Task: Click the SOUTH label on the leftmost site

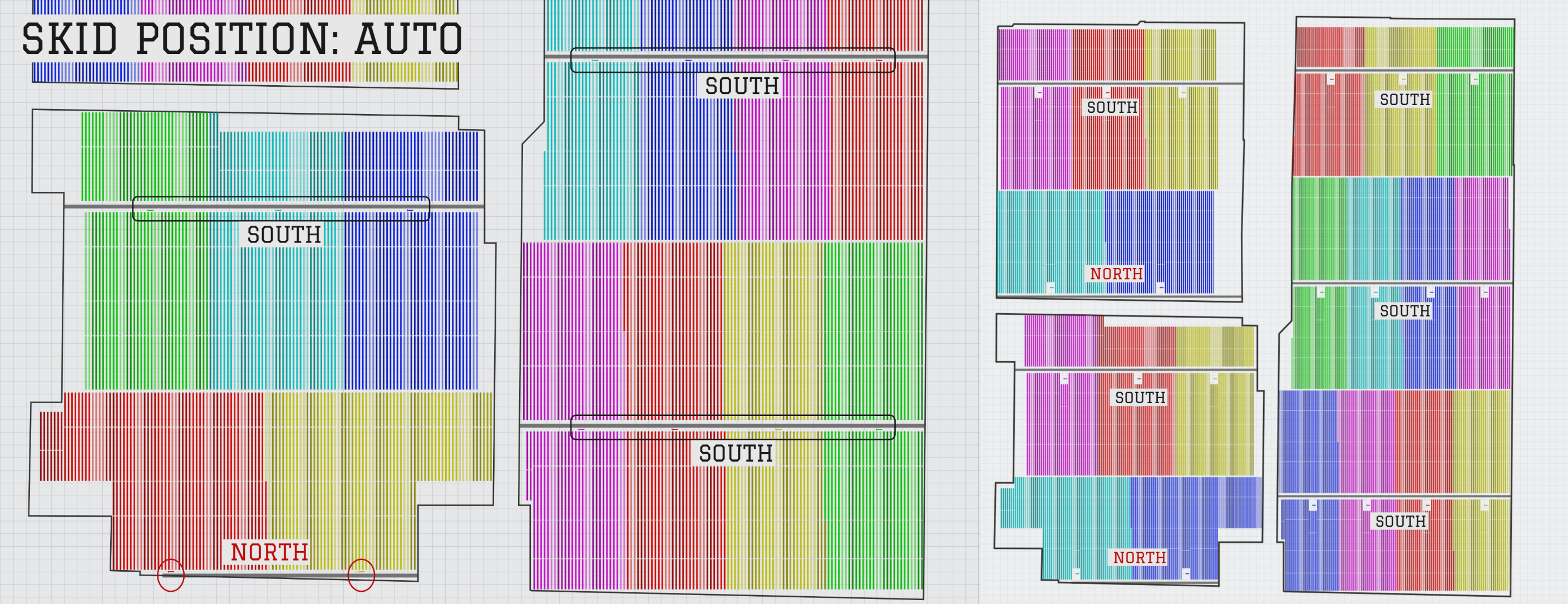Action: (284, 235)
